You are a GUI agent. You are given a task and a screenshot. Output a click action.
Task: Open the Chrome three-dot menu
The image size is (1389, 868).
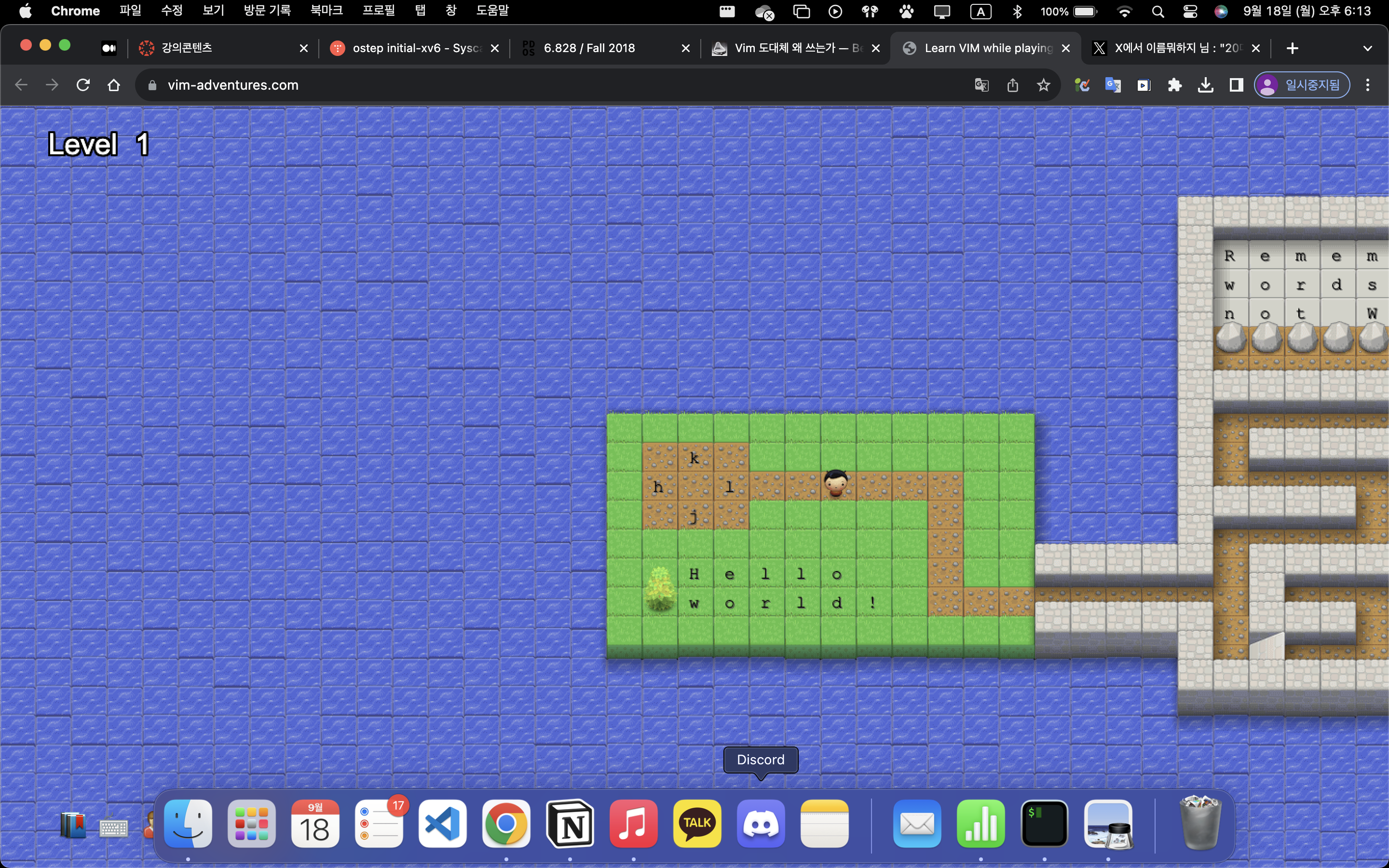(1368, 85)
